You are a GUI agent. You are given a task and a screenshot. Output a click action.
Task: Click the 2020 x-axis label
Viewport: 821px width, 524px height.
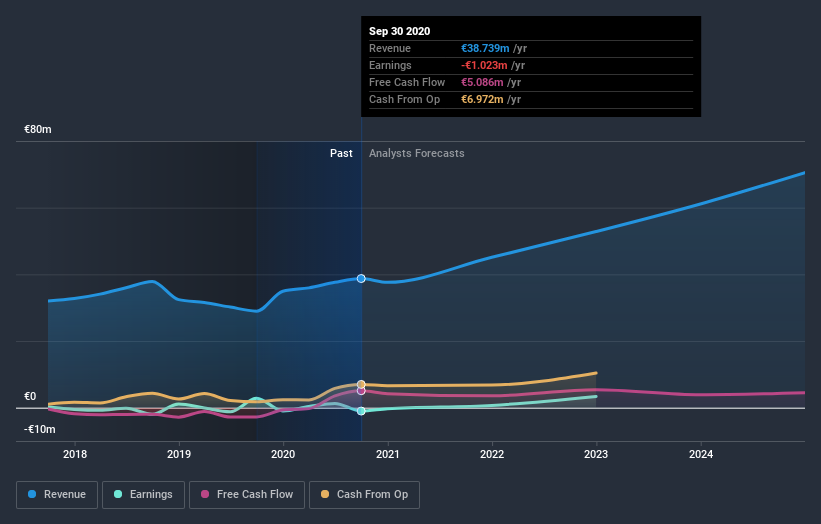click(x=283, y=454)
